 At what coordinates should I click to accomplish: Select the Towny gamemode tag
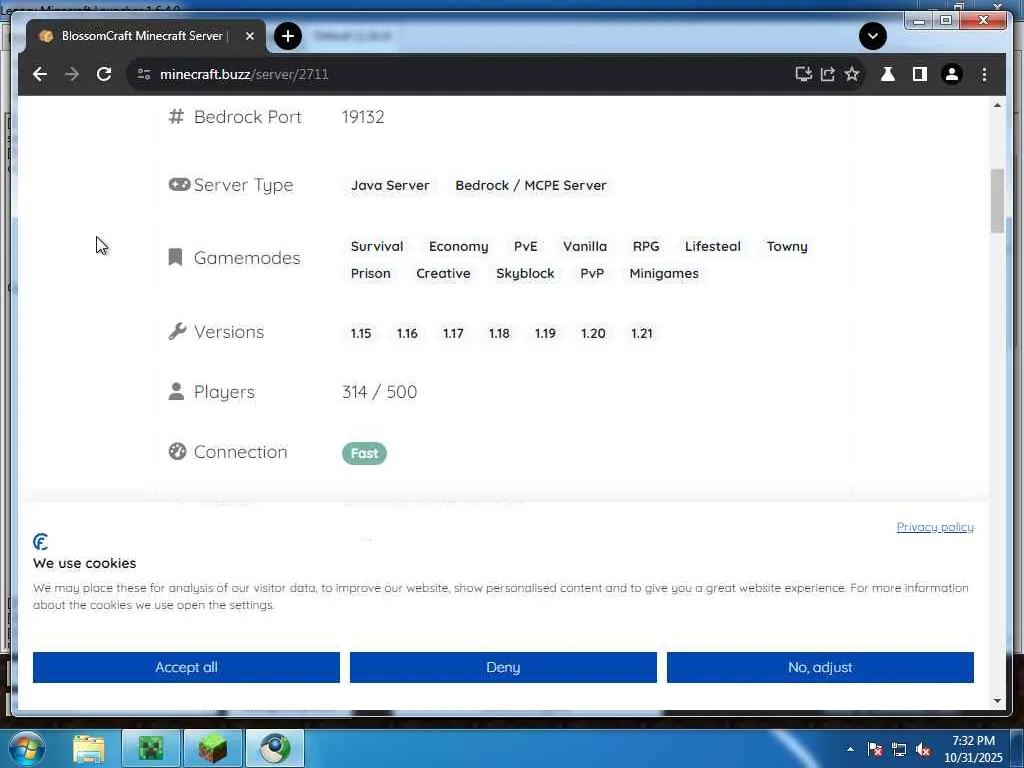point(787,247)
